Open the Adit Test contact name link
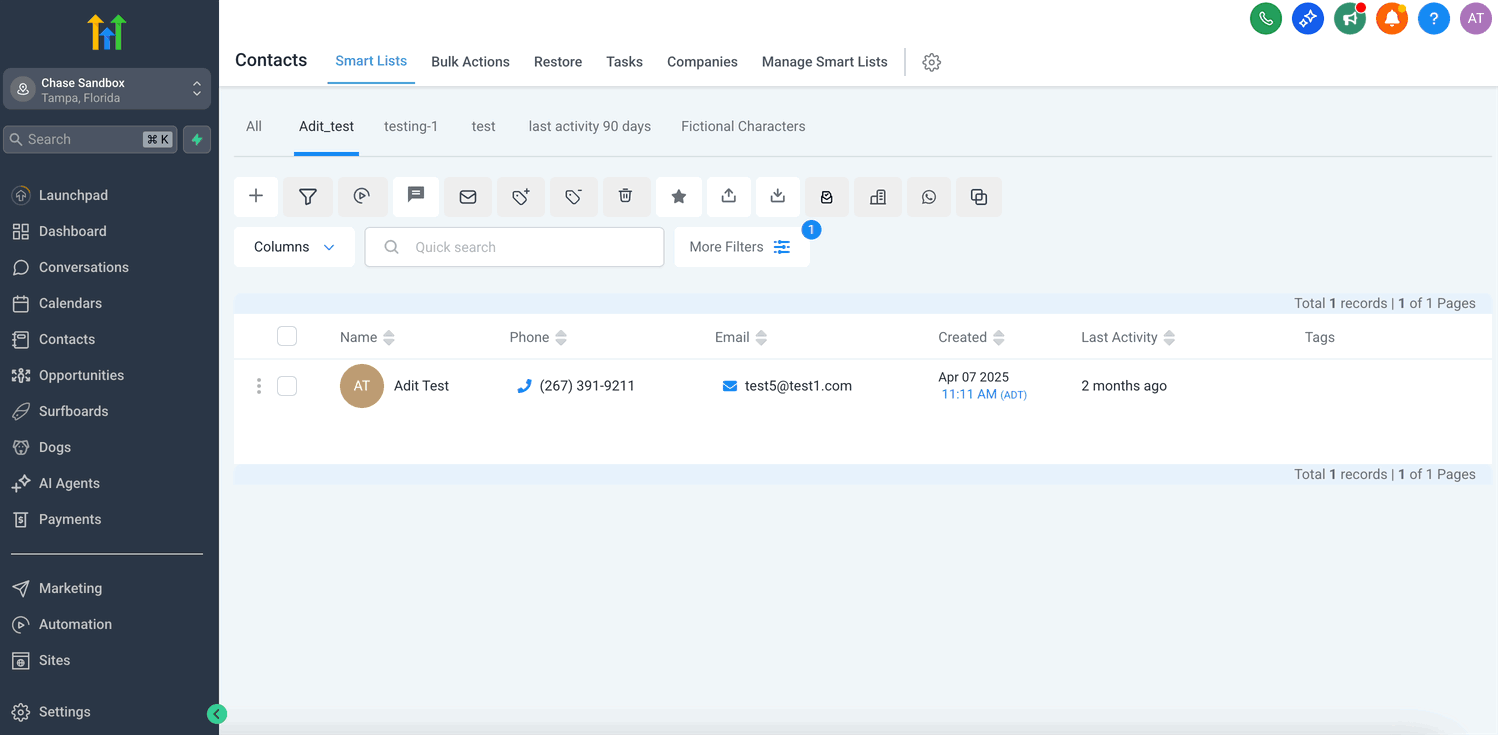Image resolution: width=1498 pixels, height=735 pixels. (421, 386)
